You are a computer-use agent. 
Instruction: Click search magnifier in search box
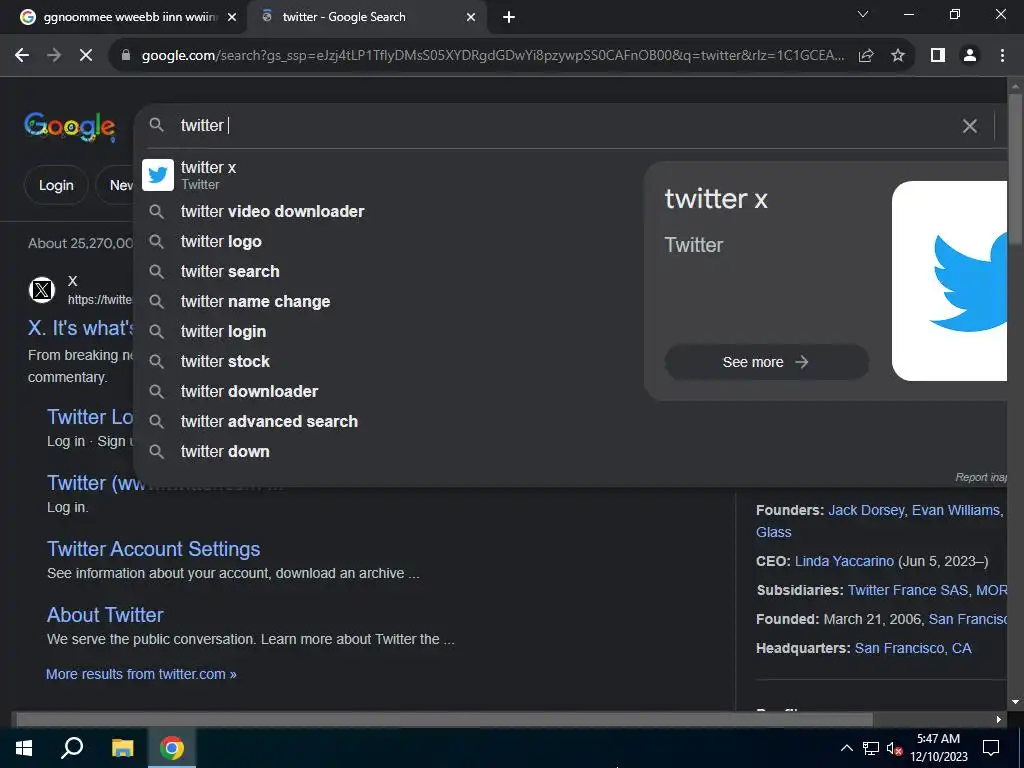[x=156, y=125]
